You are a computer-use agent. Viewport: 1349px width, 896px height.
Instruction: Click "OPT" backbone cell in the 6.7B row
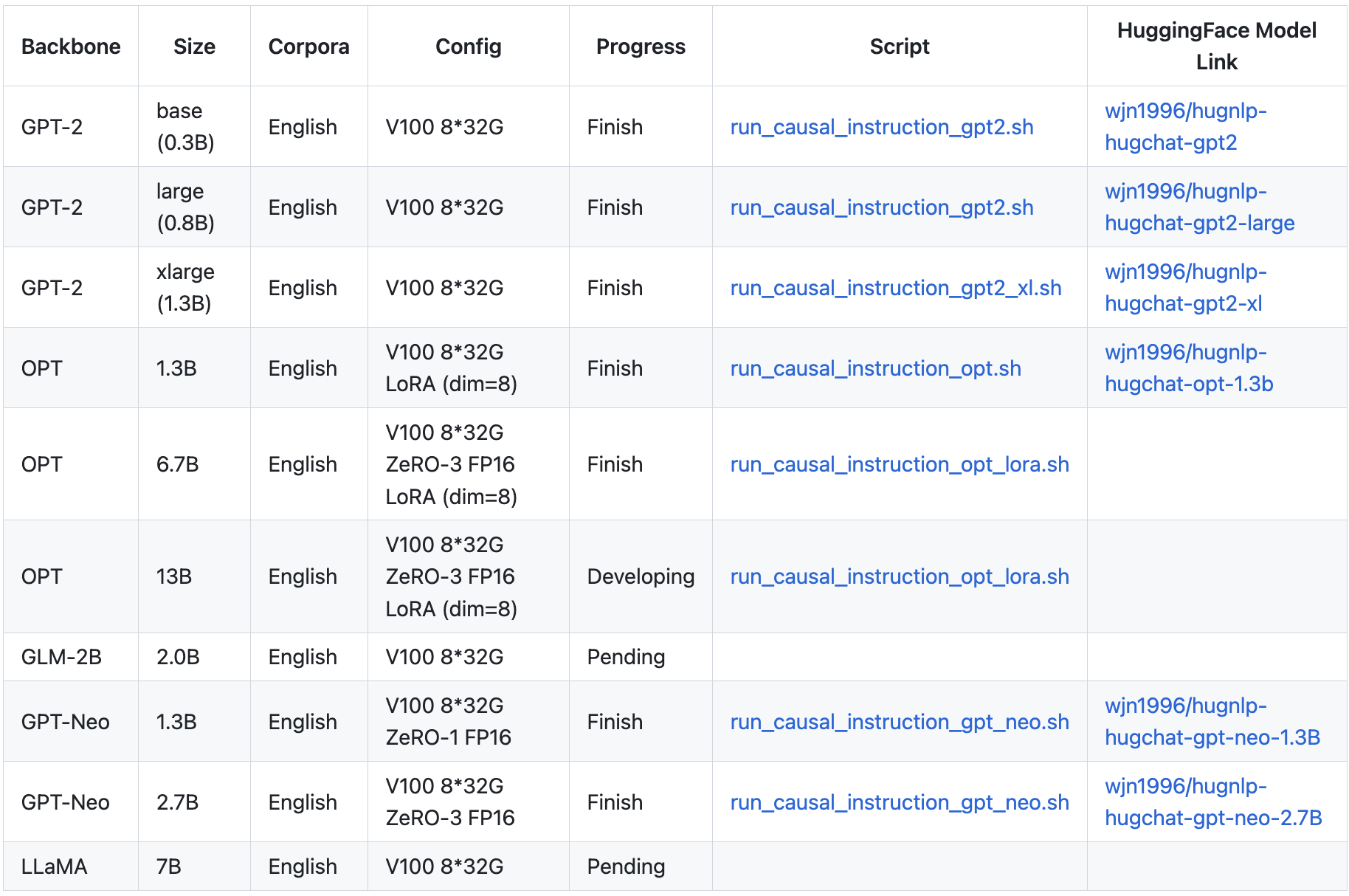pyautogui.click(x=71, y=464)
